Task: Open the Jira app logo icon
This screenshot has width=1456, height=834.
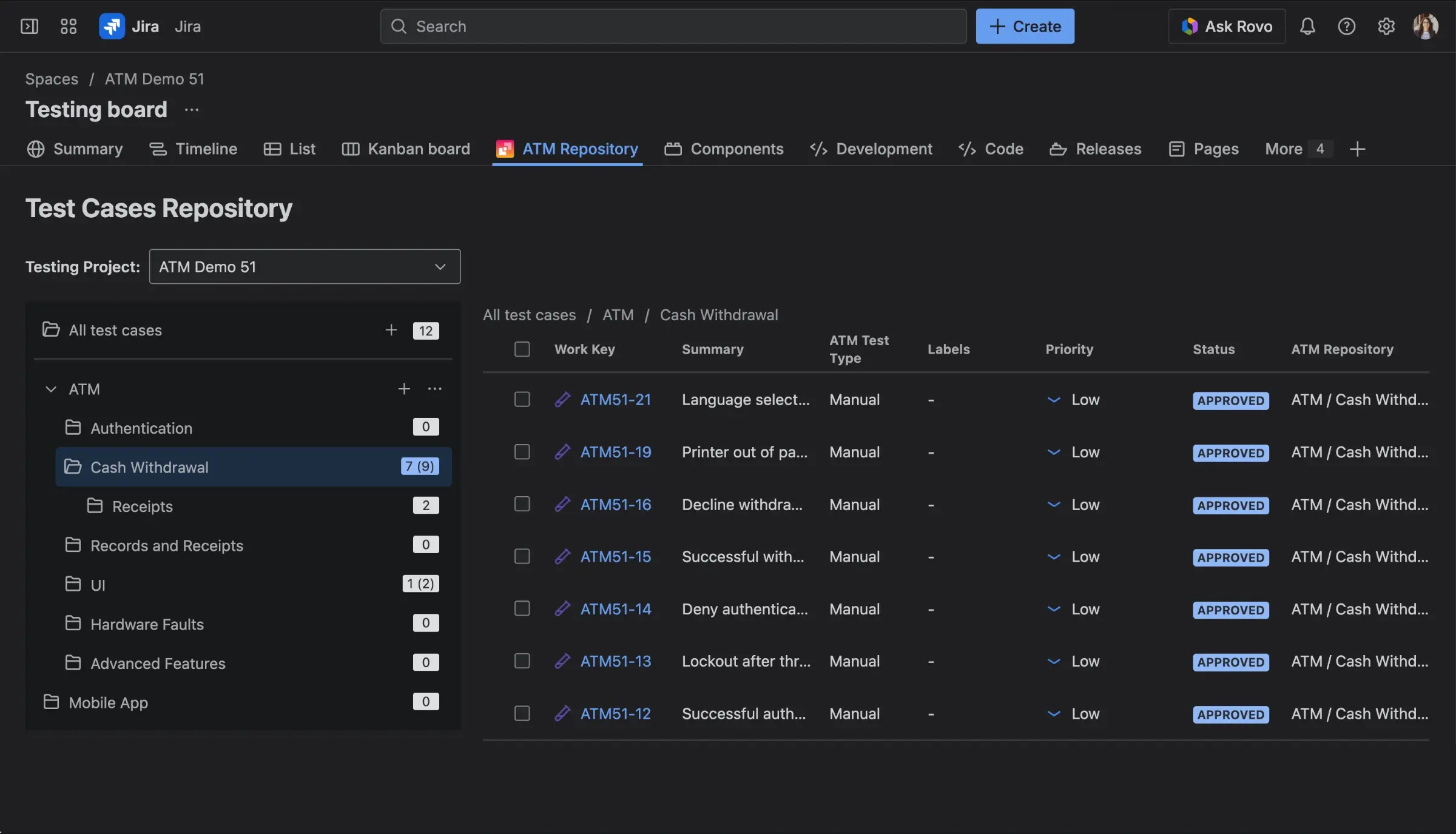Action: (112, 26)
